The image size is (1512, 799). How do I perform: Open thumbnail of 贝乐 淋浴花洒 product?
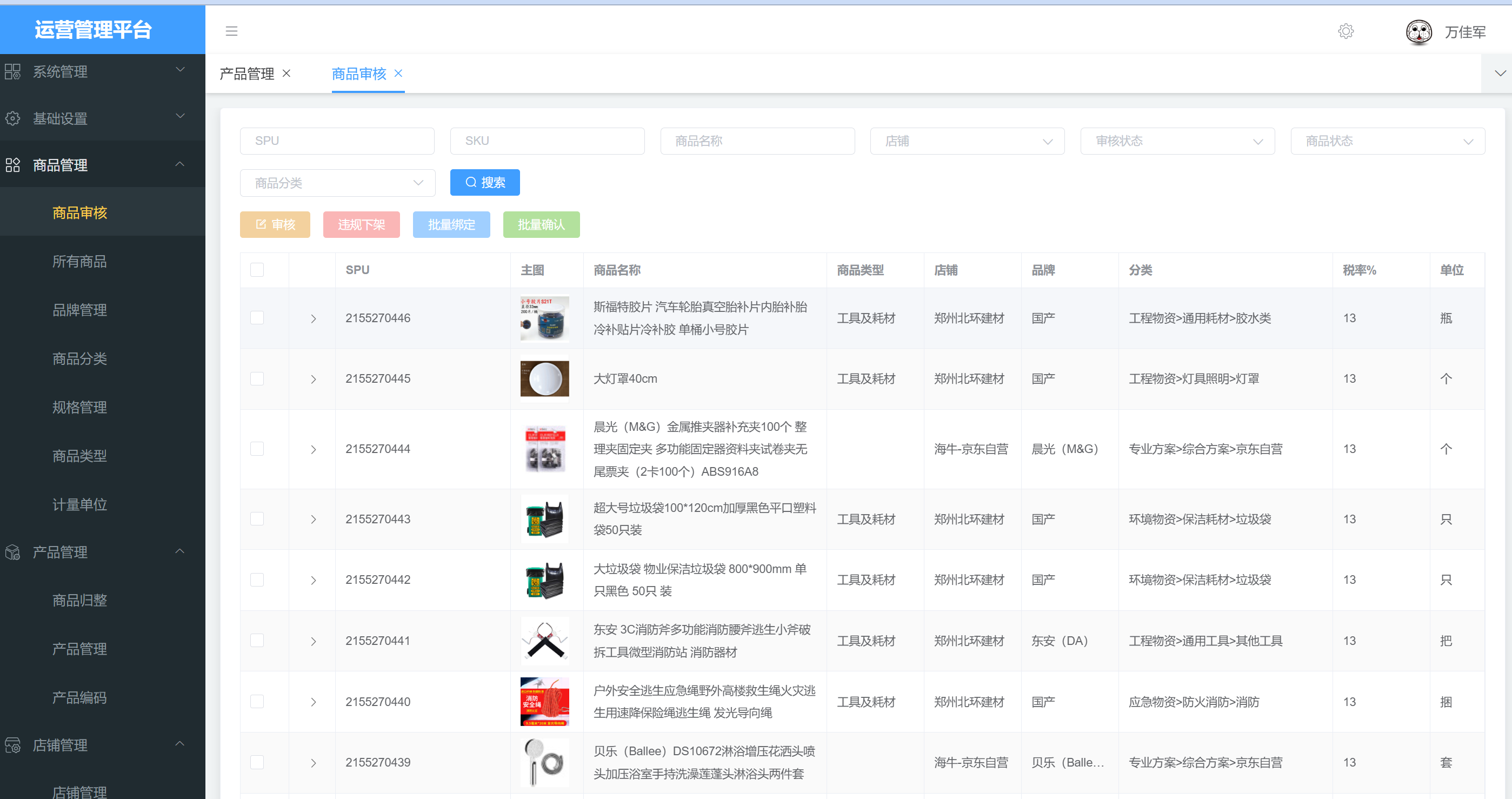click(x=545, y=763)
